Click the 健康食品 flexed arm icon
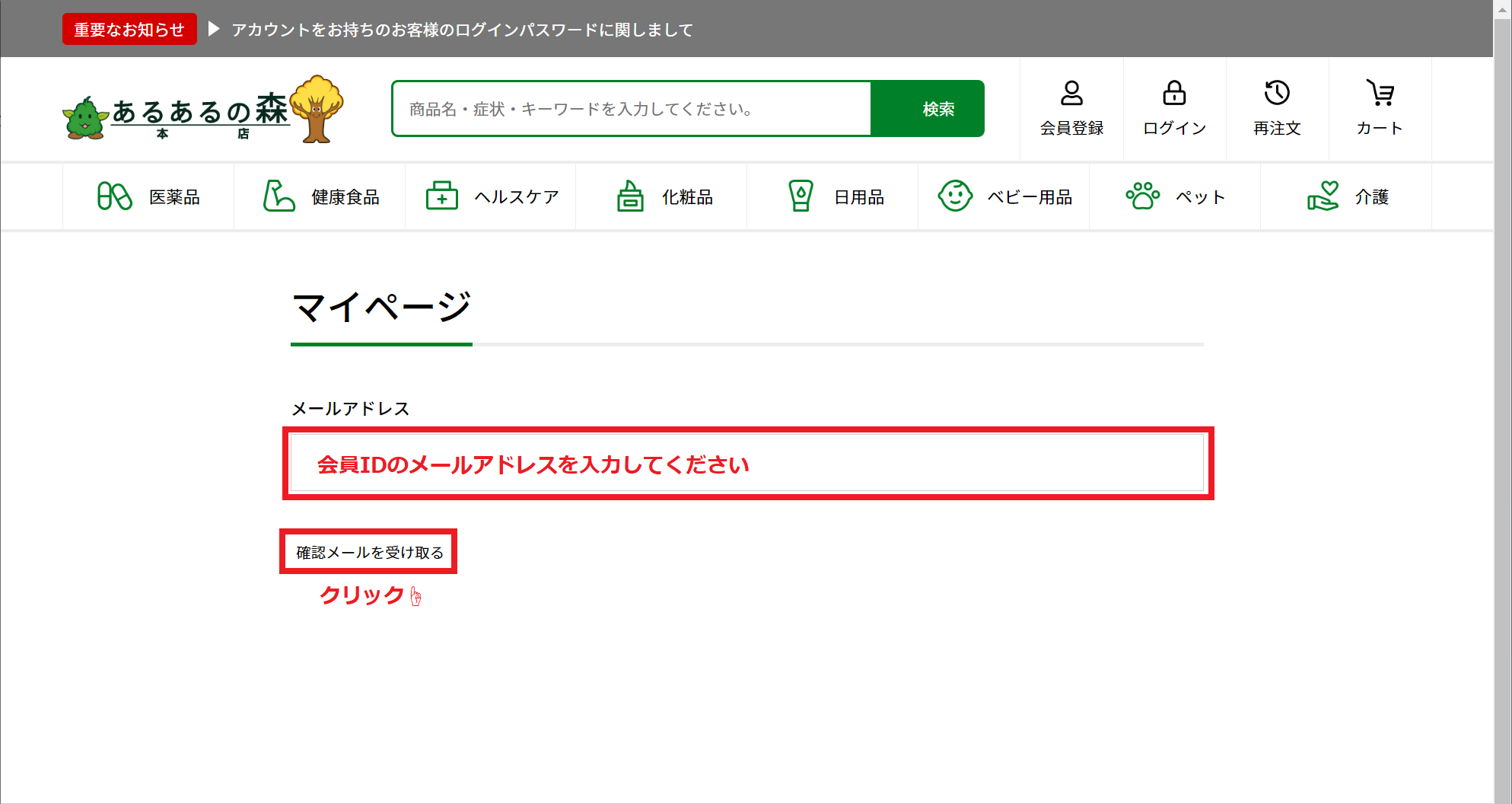This screenshot has width=1512, height=804. (279, 196)
